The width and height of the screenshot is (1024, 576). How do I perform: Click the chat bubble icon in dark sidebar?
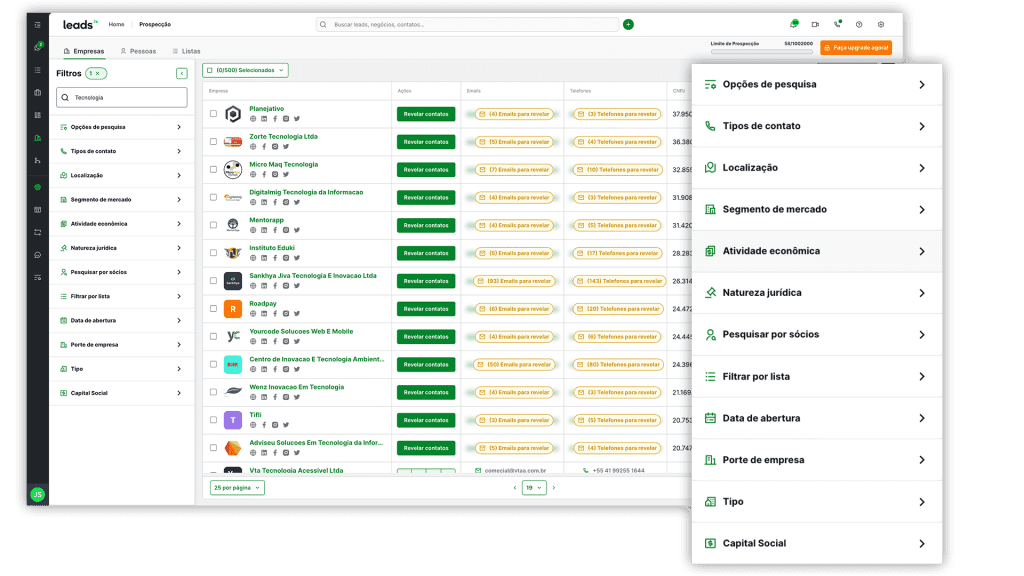click(x=37, y=255)
